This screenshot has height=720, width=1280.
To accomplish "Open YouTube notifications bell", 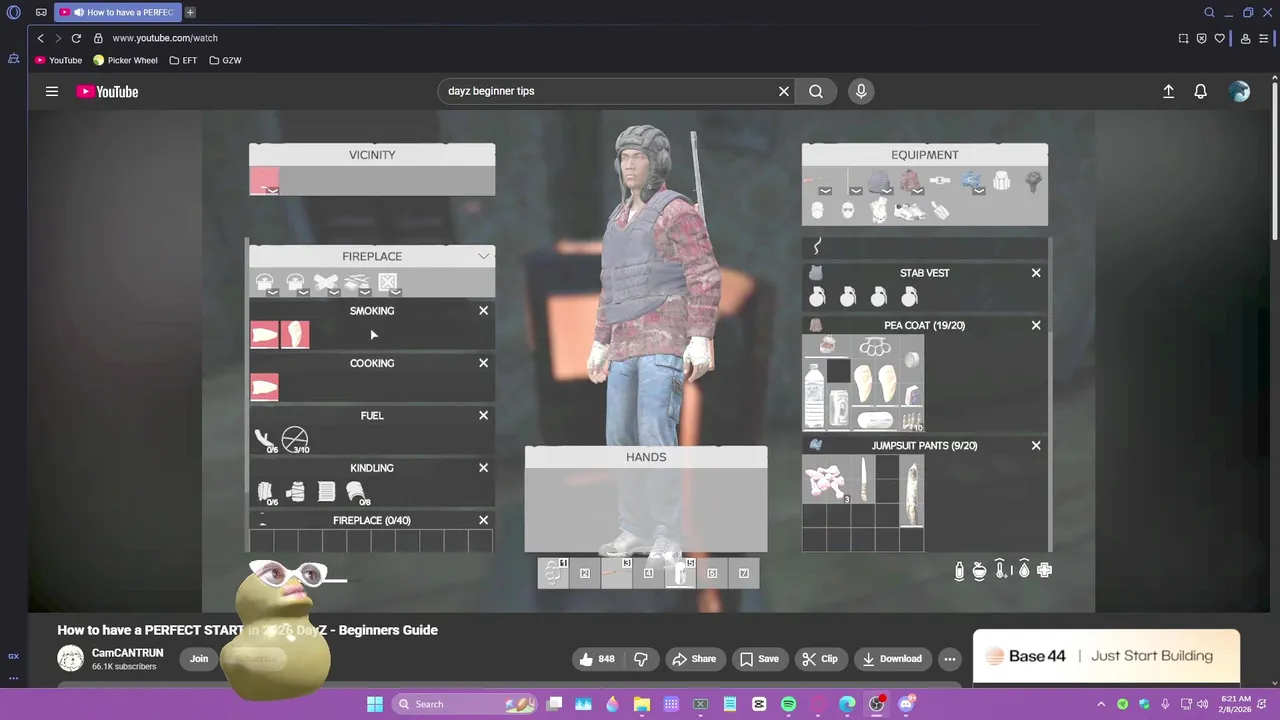I will click(x=1200, y=91).
